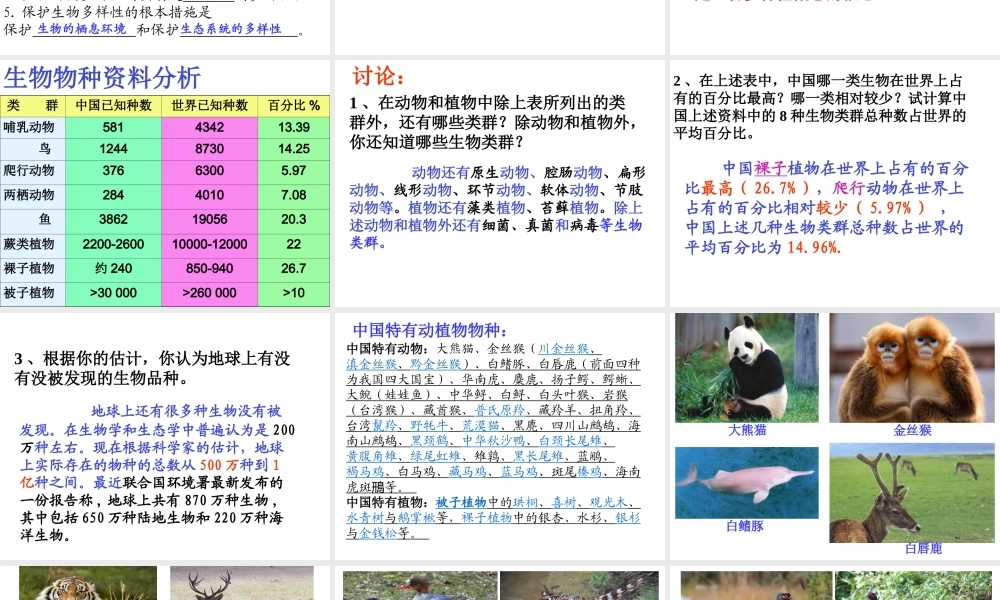Click the 中国特有动植物物种: slide title
The image size is (1000, 600).
430,330
